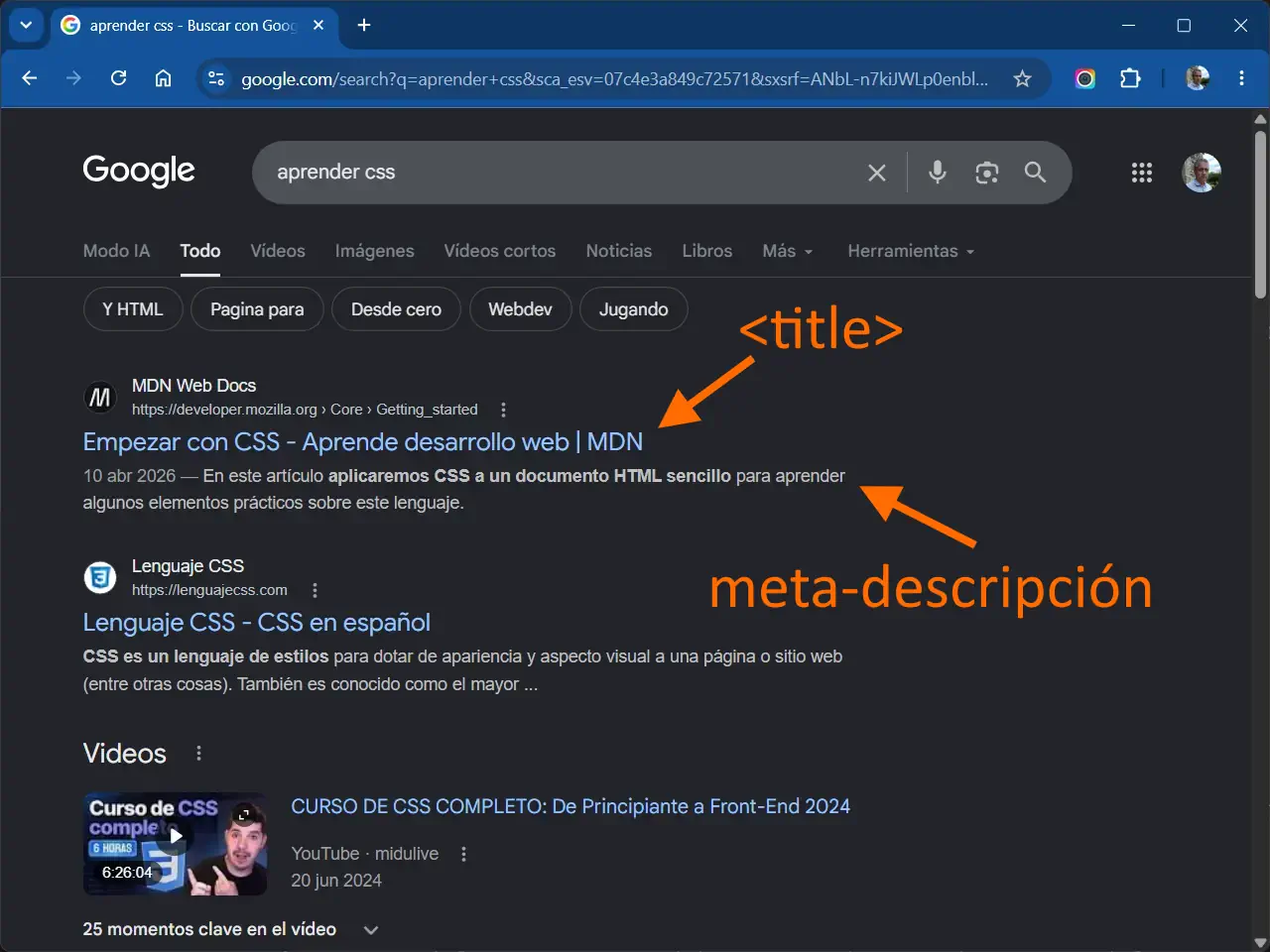
Task: Open the browser home page
Action: click(163, 78)
